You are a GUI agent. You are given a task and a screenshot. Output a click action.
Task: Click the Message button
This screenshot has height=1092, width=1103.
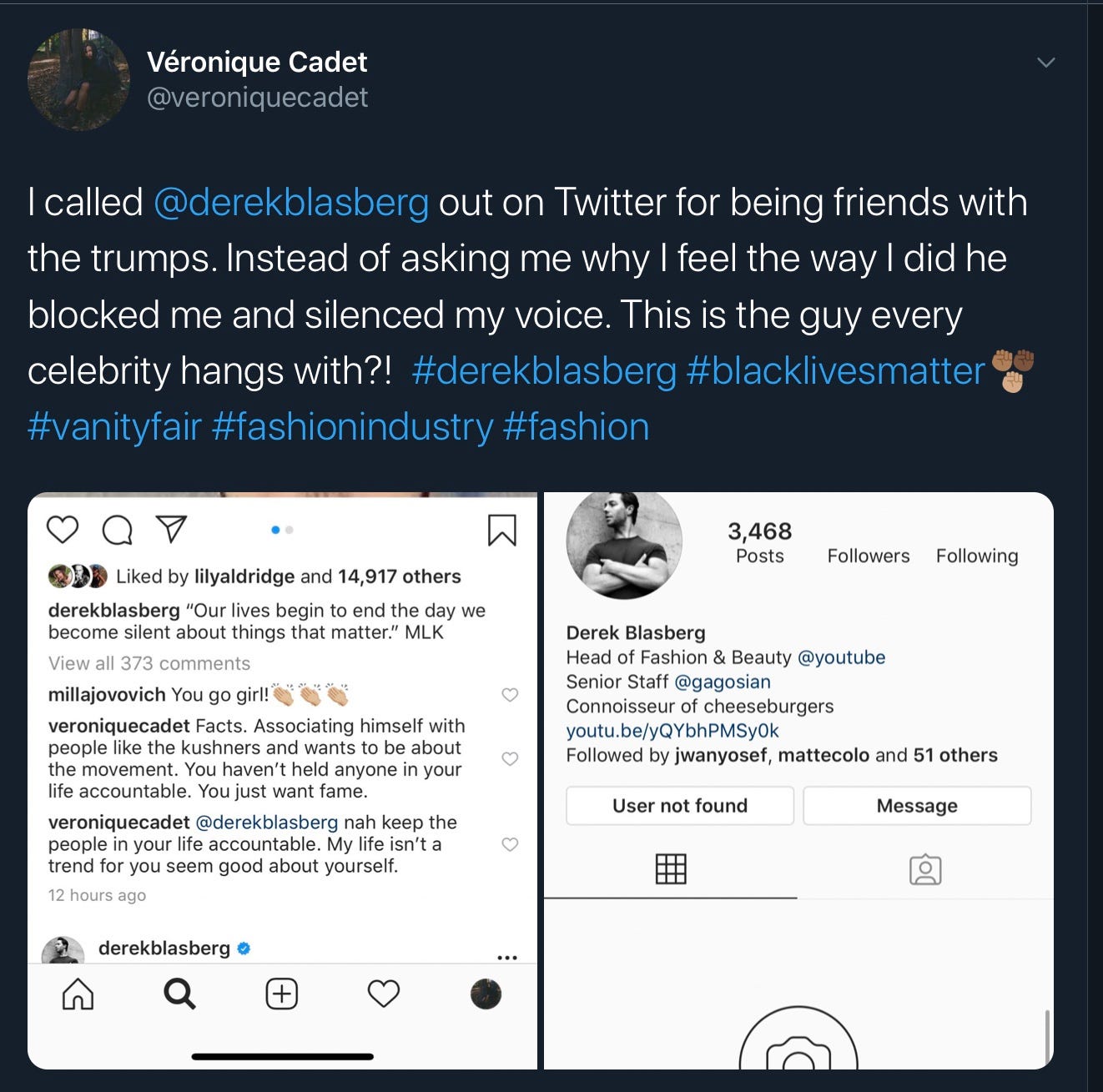tap(917, 806)
